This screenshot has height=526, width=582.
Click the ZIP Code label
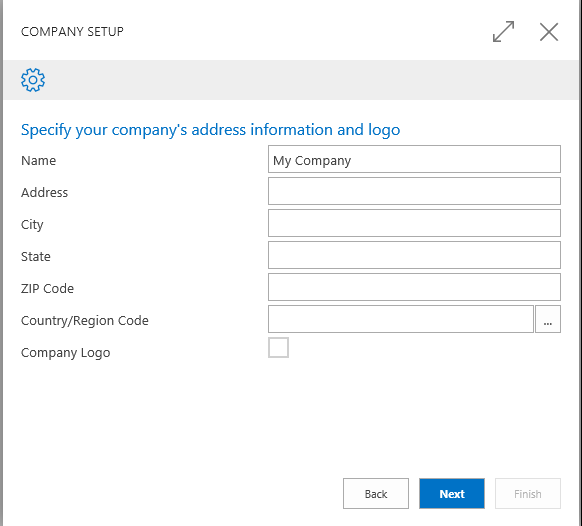tap(48, 288)
